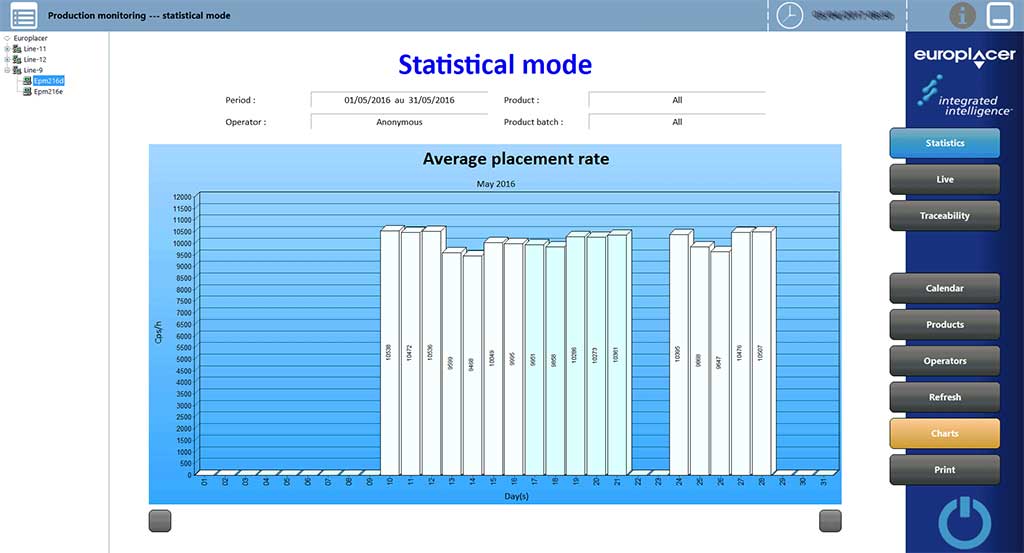
Task: Click the Period date range field
Action: point(399,100)
